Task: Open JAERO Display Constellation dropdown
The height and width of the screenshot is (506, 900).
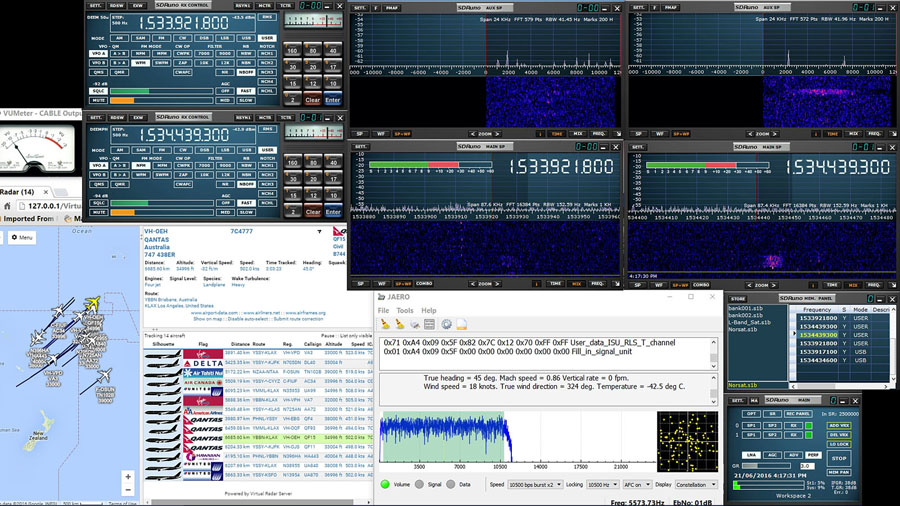Action: 696,485
